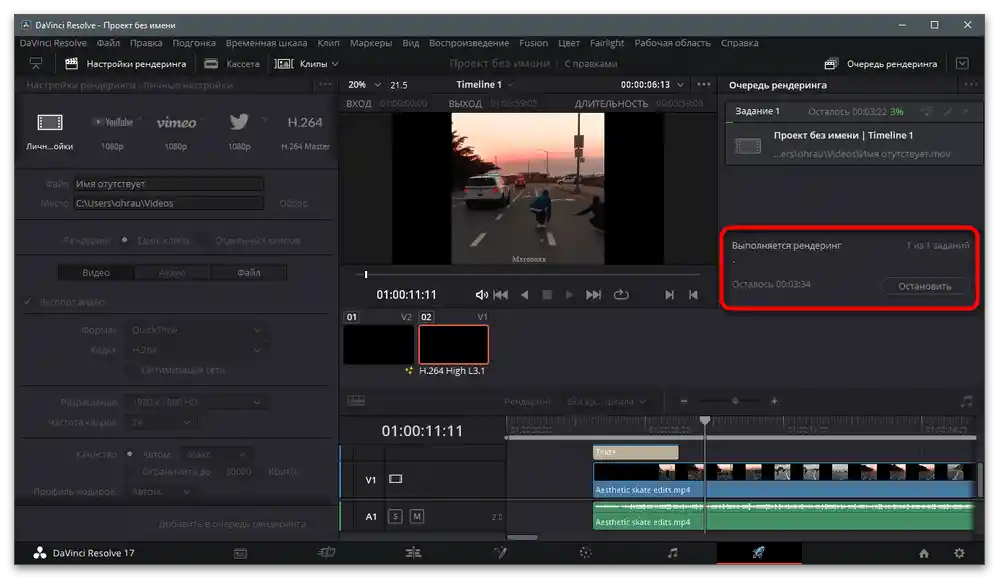Open the Маркеры menu
Image resolution: width=999 pixels, height=579 pixels.
pyautogui.click(x=371, y=43)
